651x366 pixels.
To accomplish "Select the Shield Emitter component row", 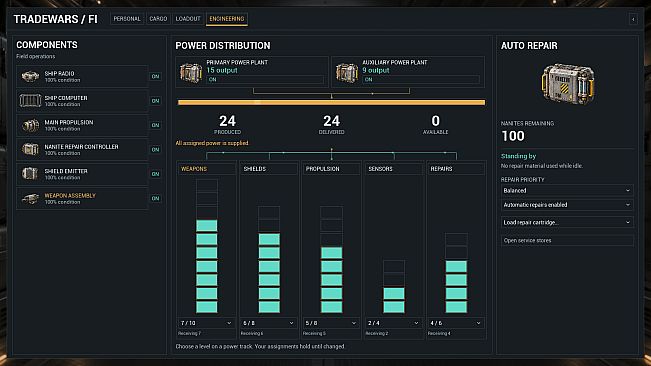I will 82,174.
